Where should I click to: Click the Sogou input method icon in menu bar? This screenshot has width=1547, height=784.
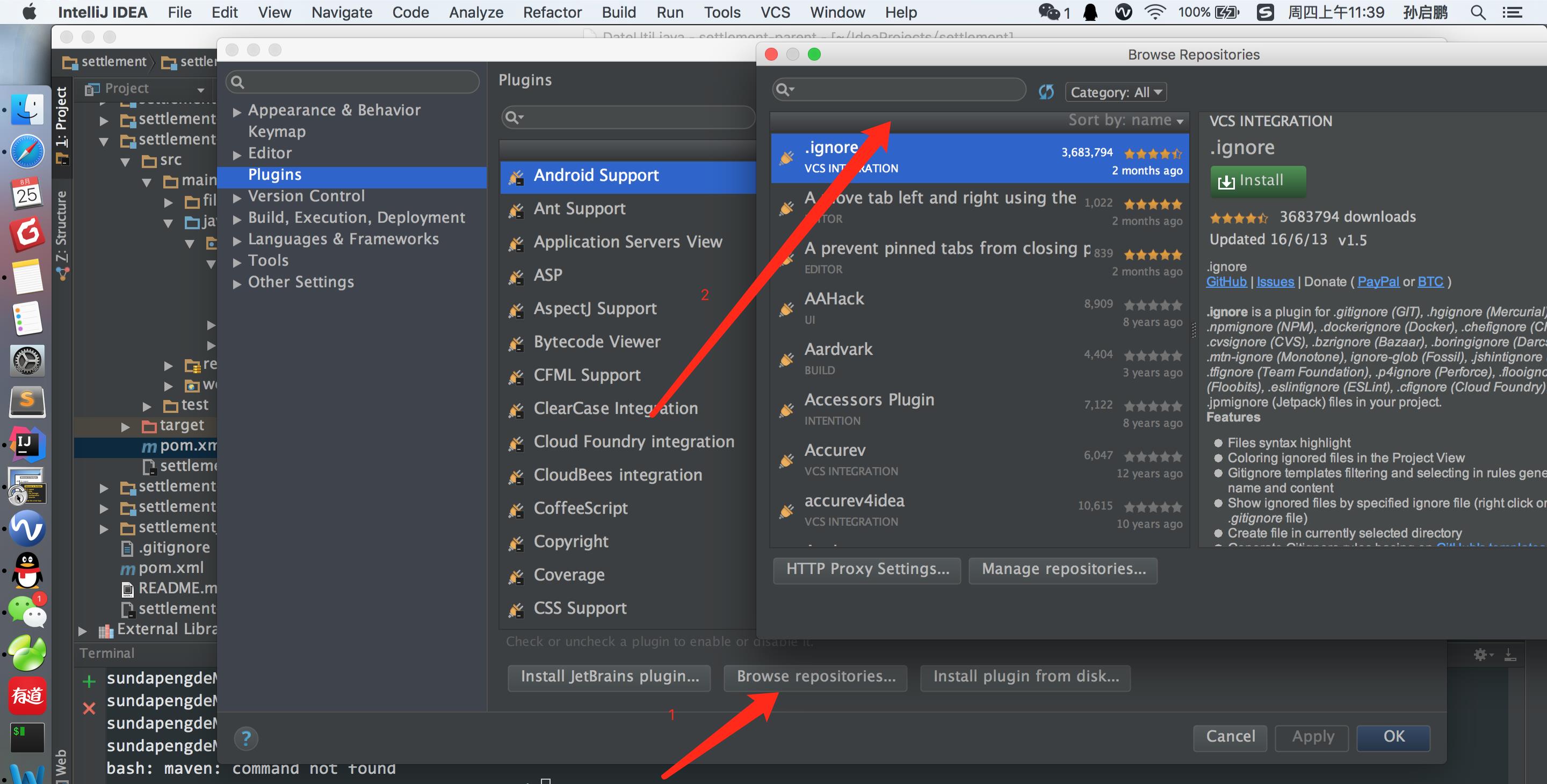pos(1265,12)
